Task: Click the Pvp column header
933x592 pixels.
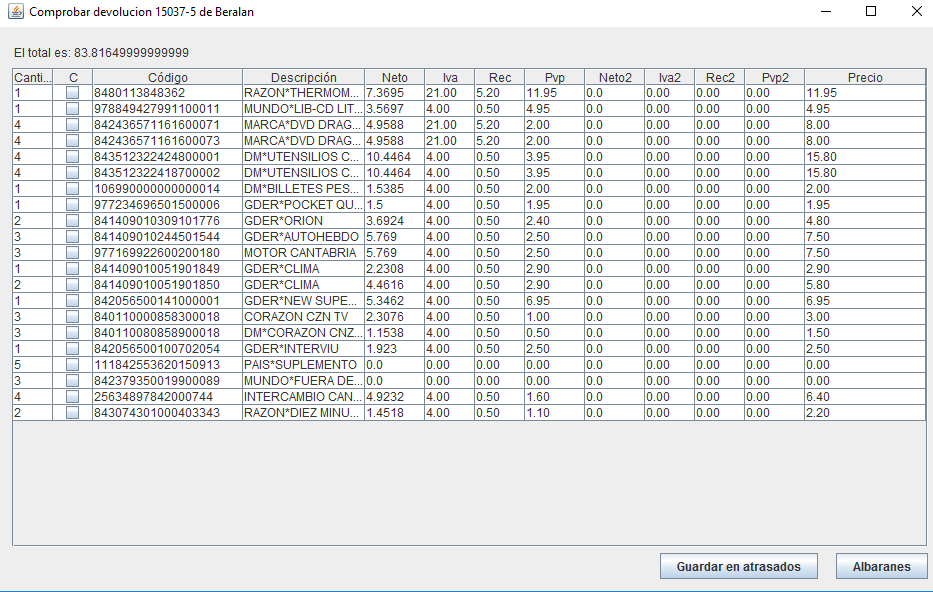Action: click(x=554, y=77)
